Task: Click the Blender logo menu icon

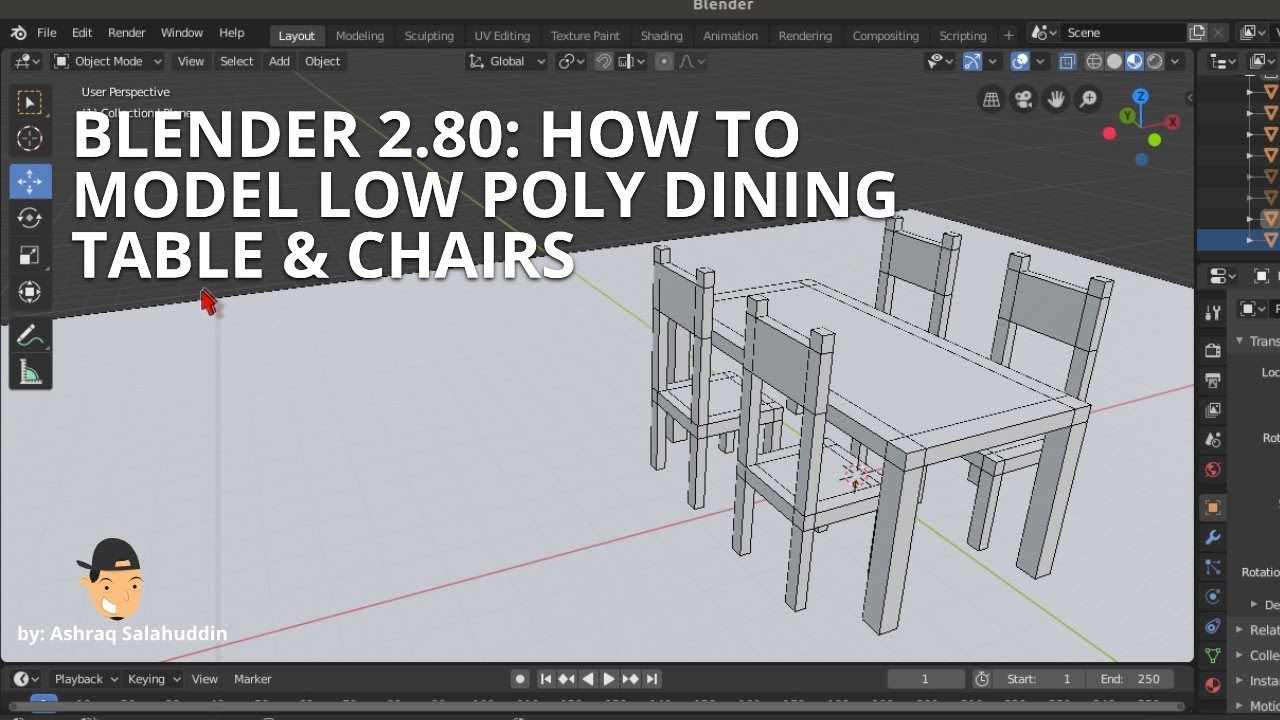Action: [x=18, y=33]
